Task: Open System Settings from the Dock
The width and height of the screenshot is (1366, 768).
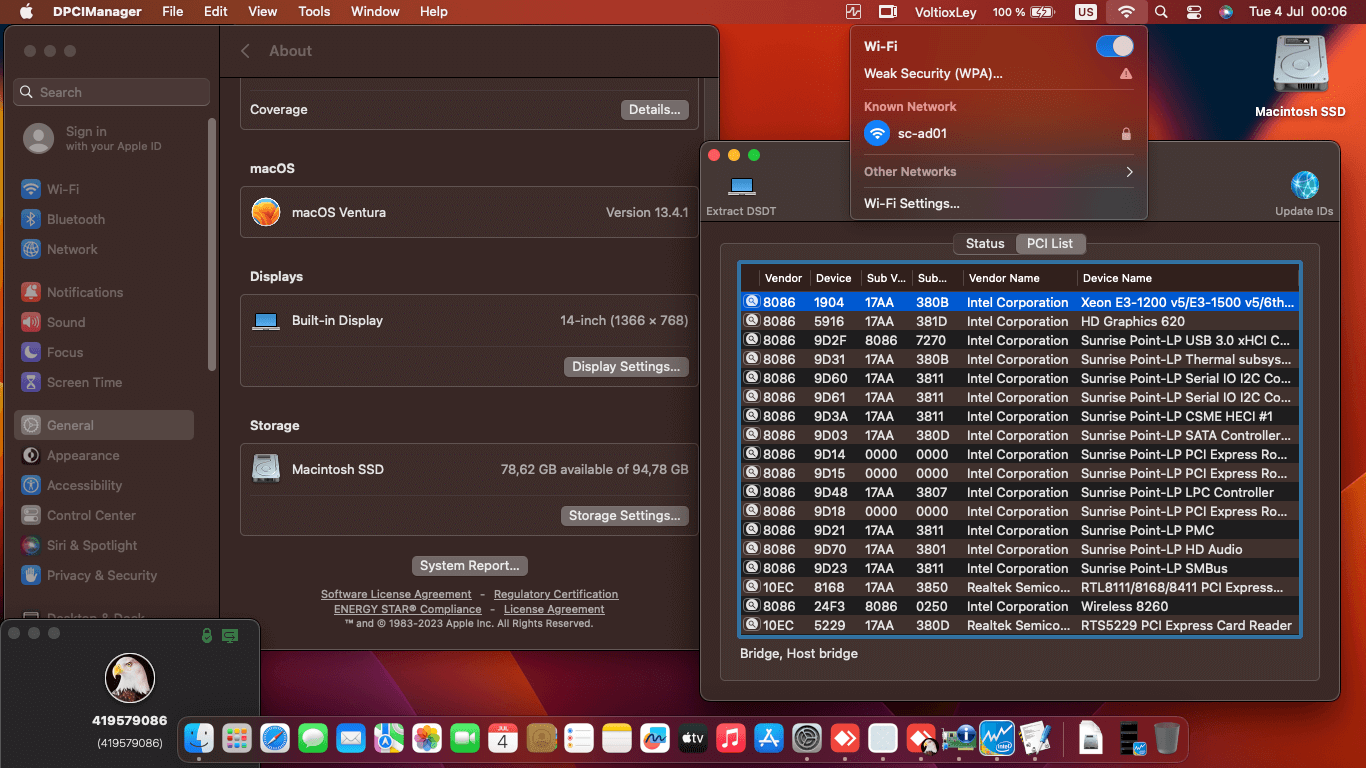Action: pos(807,739)
